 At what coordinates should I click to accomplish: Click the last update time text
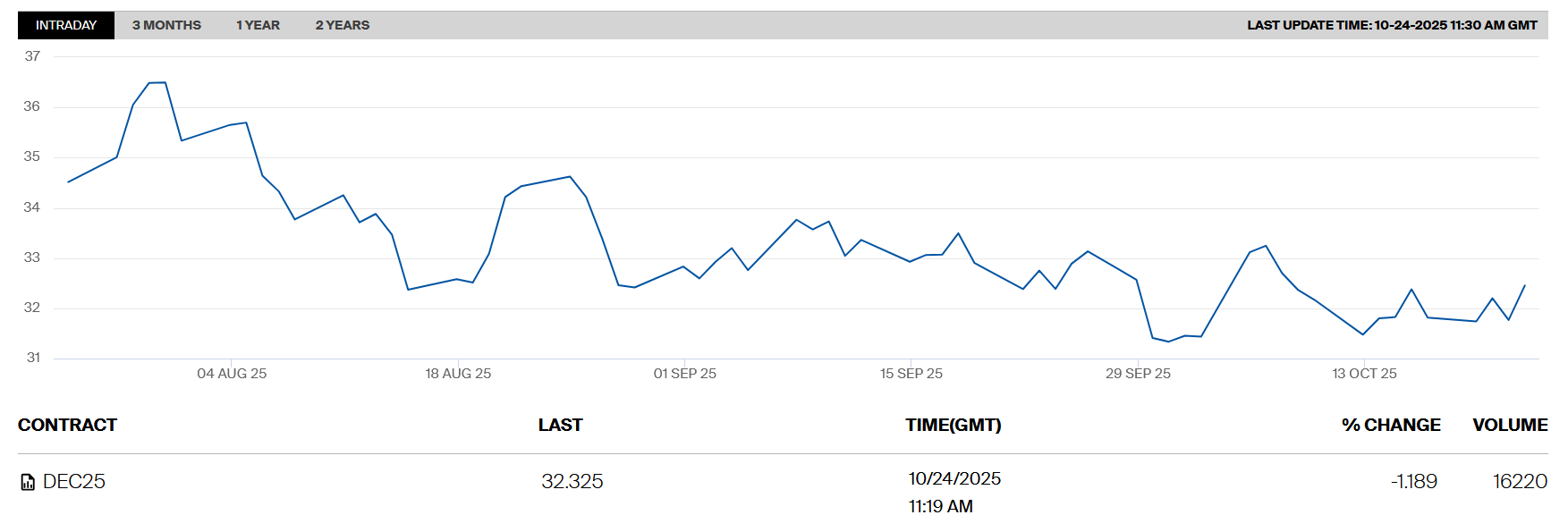1392,25
